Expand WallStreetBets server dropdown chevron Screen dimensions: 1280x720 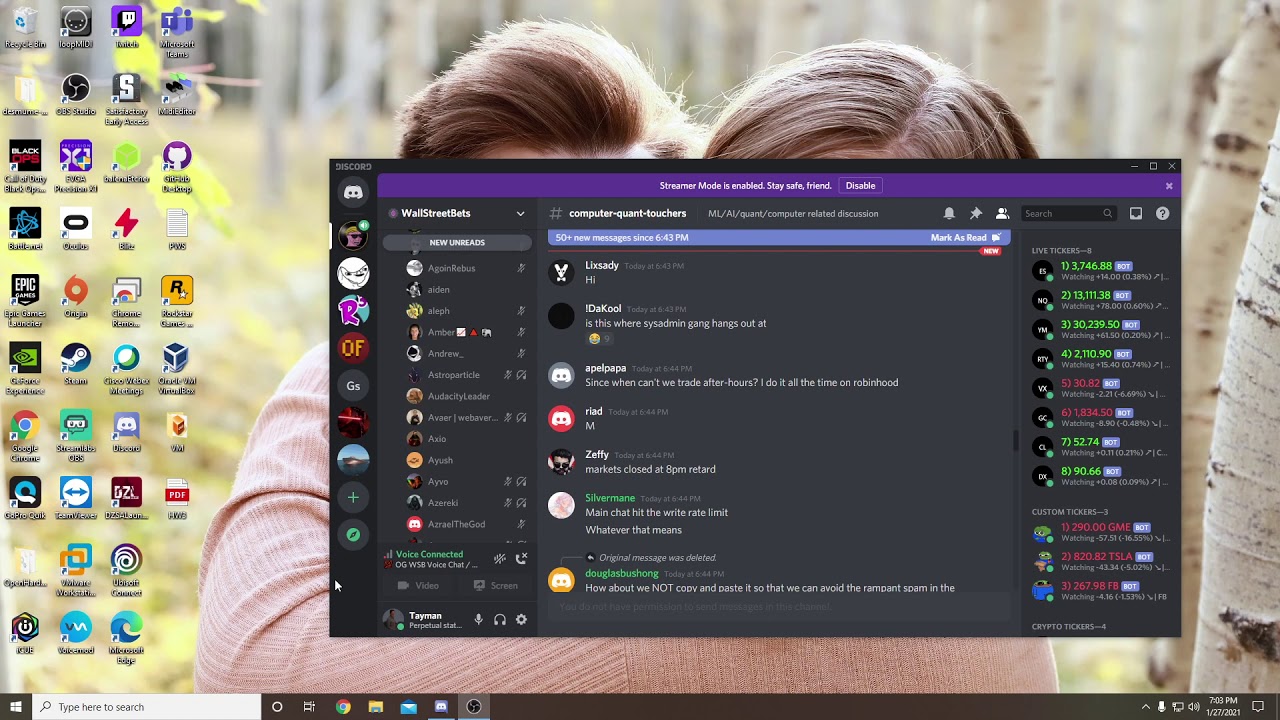pos(520,213)
